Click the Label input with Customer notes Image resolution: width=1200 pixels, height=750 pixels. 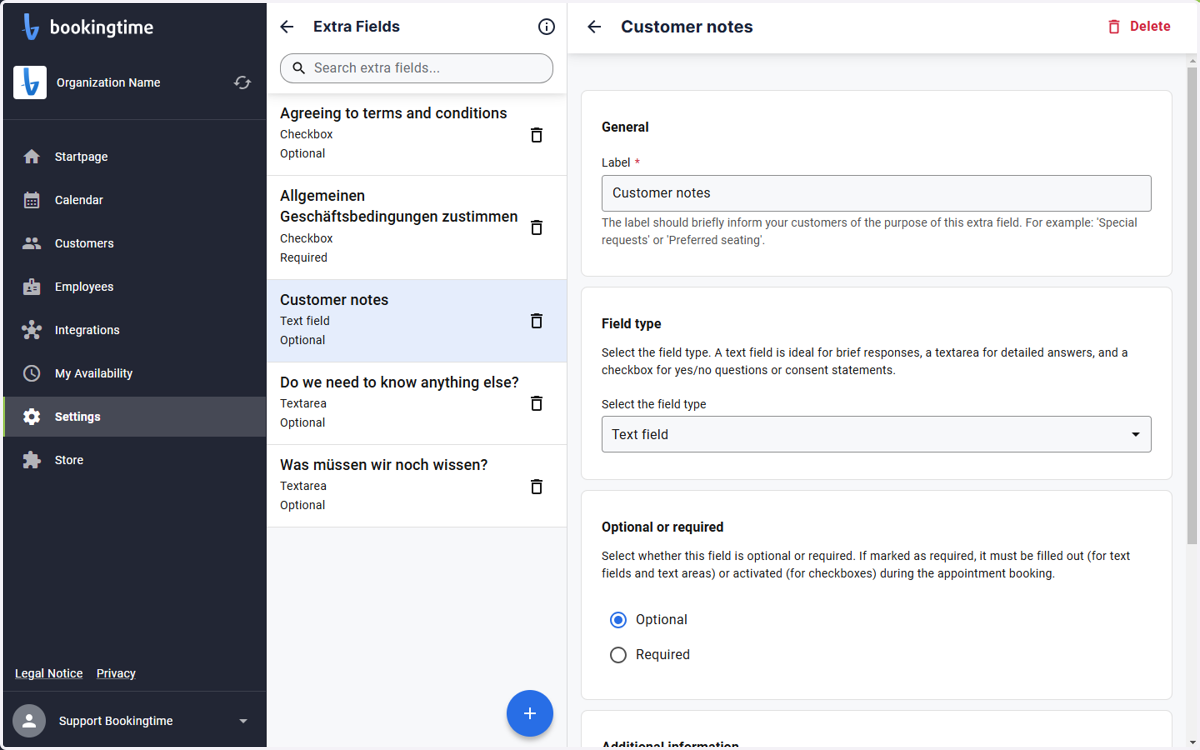tap(876, 193)
